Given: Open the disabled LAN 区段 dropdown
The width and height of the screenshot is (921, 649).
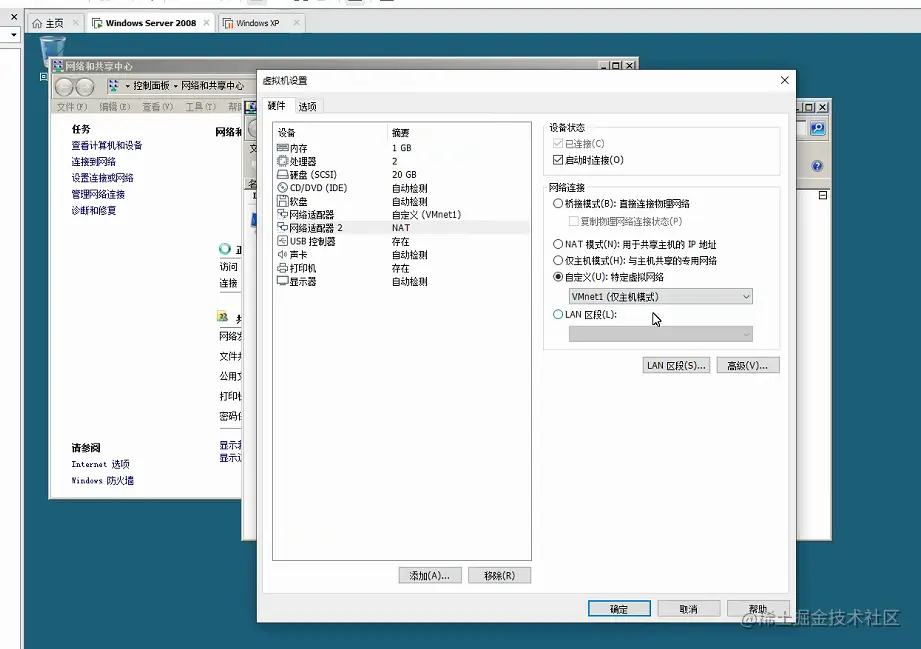Looking at the screenshot, I should point(660,334).
